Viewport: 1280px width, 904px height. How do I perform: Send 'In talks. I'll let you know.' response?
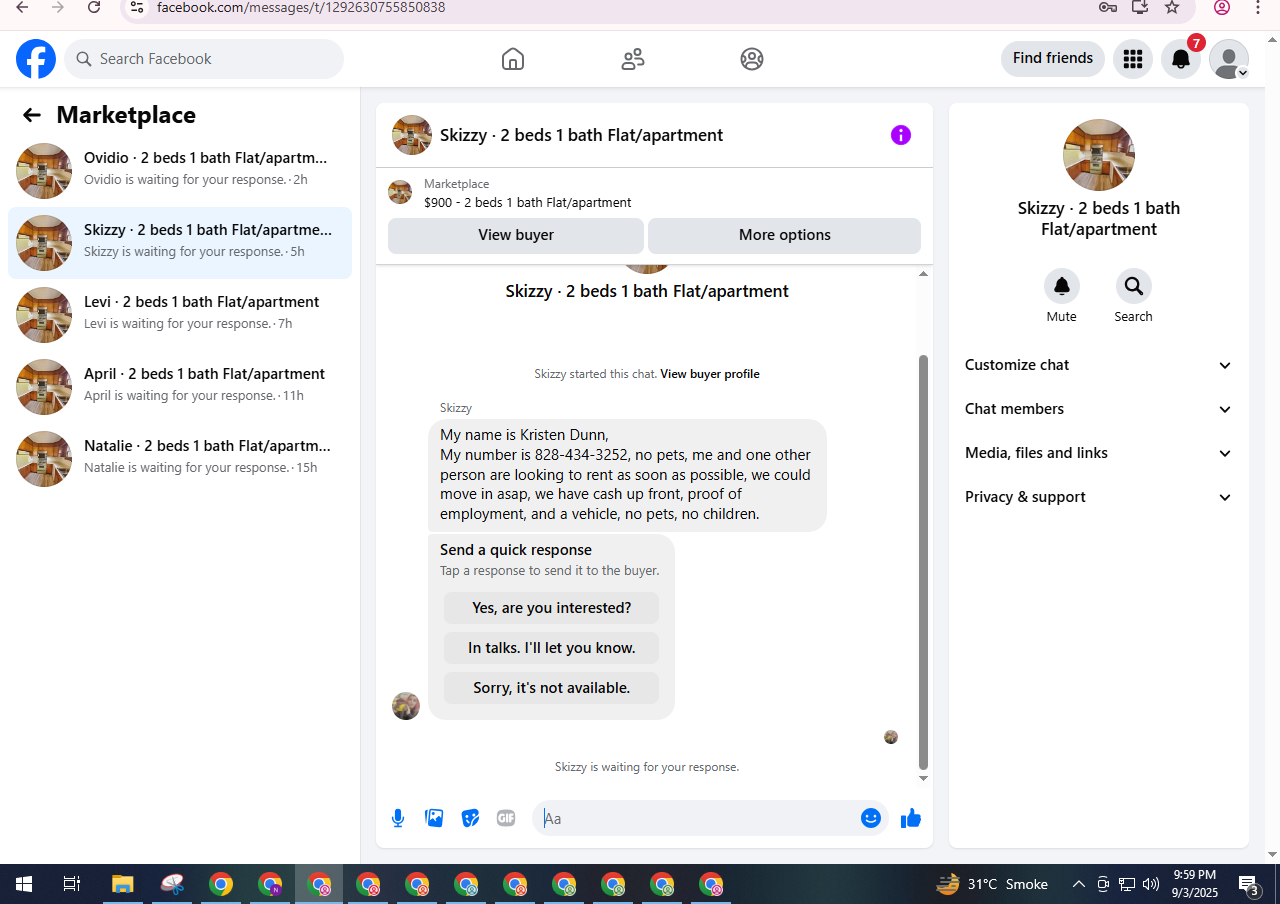(x=552, y=648)
